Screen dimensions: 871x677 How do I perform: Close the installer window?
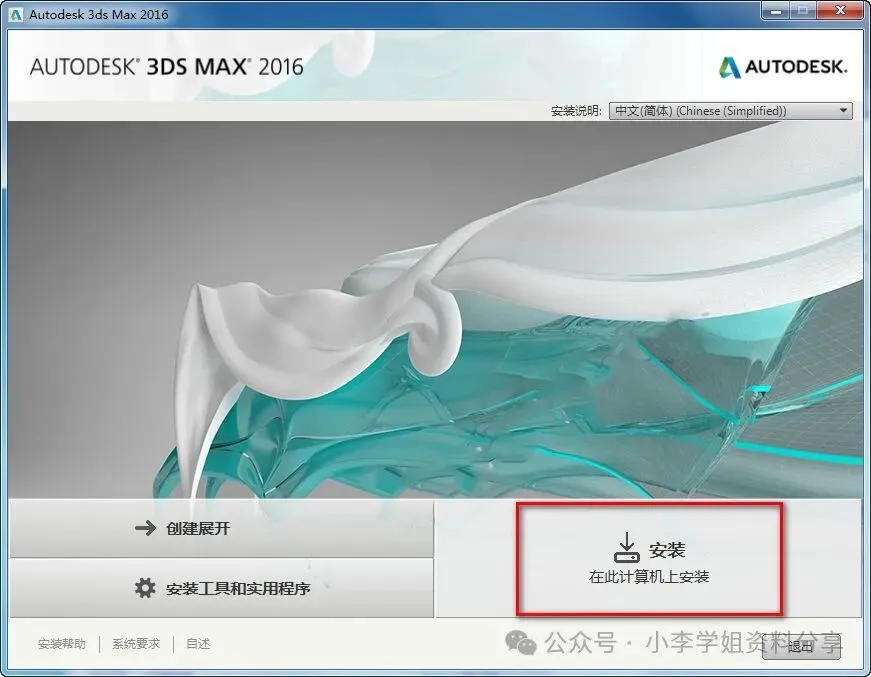click(x=840, y=11)
